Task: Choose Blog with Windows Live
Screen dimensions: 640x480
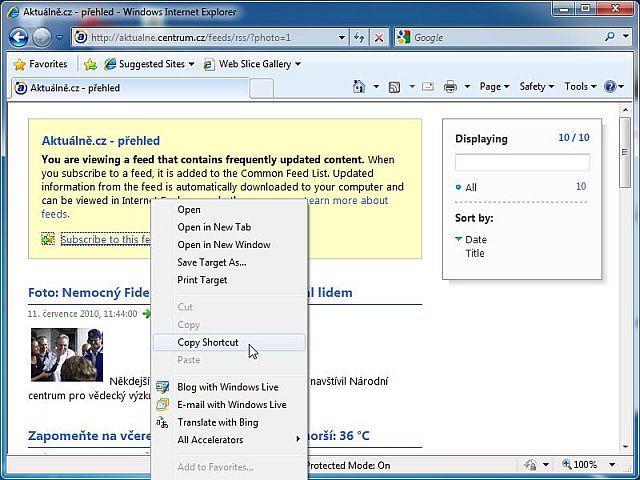Action: [228, 387]
